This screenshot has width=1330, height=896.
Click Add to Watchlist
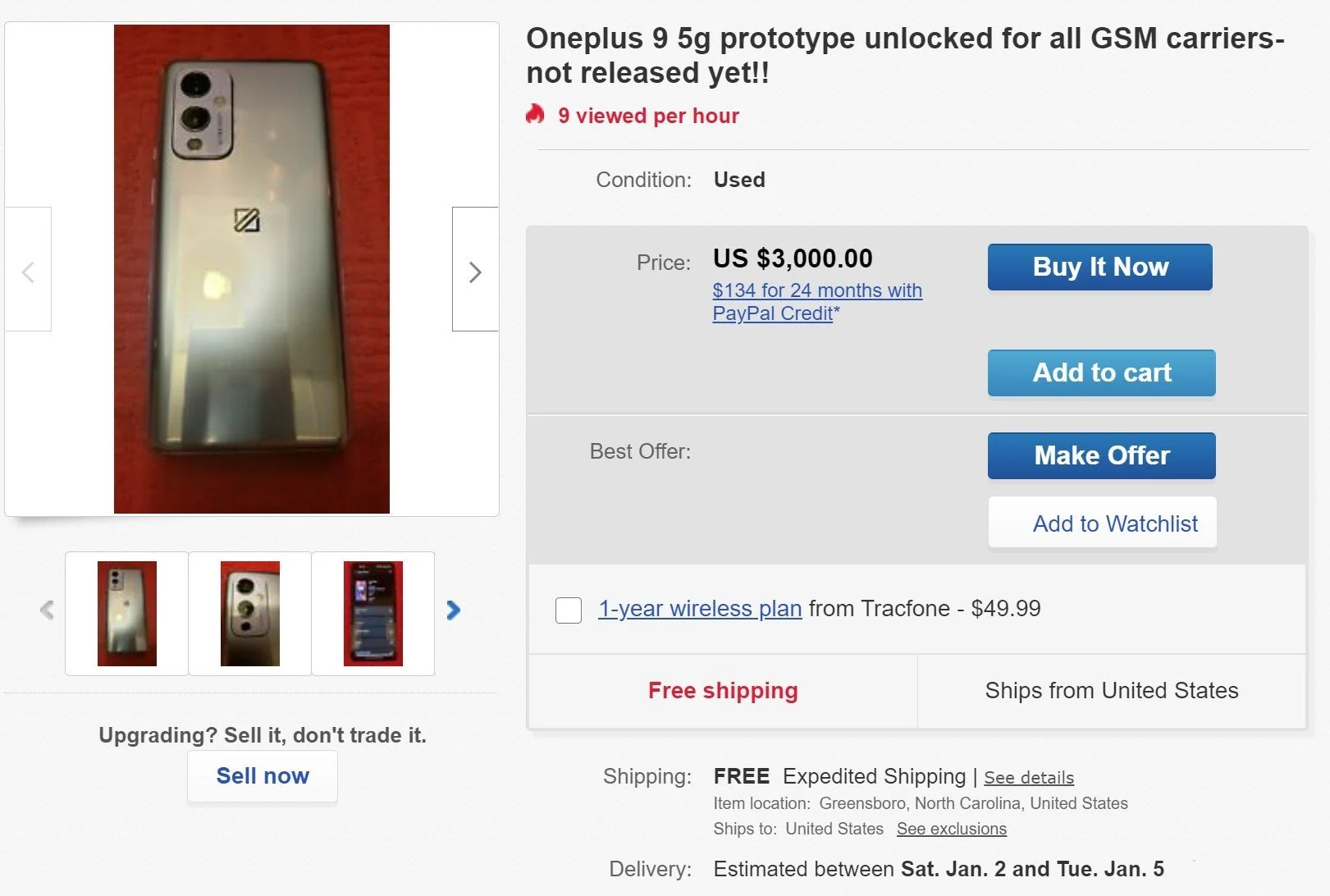1102,523
